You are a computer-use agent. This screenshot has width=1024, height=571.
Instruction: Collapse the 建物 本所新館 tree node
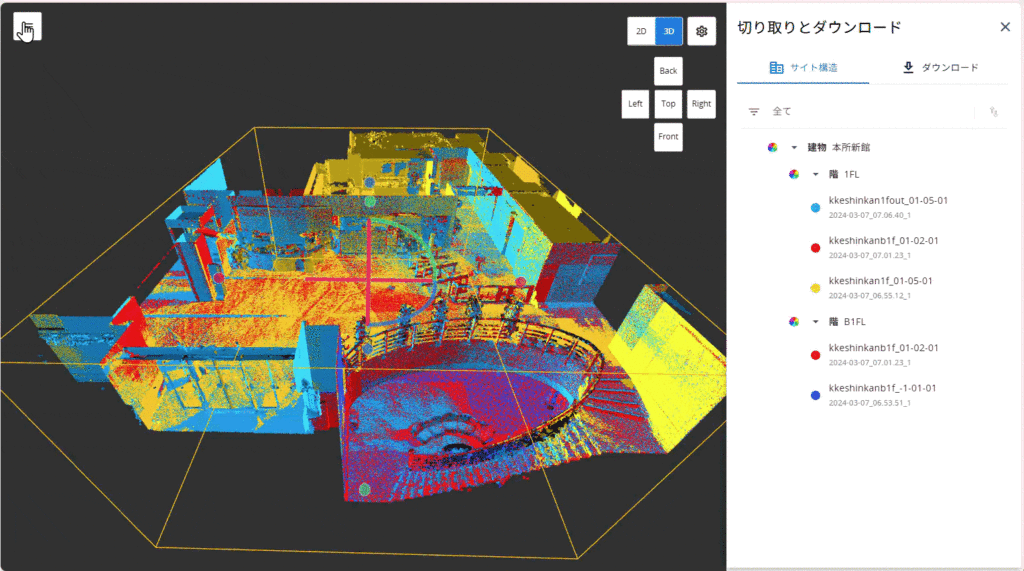pyautogui.click(x=794, y=147)
